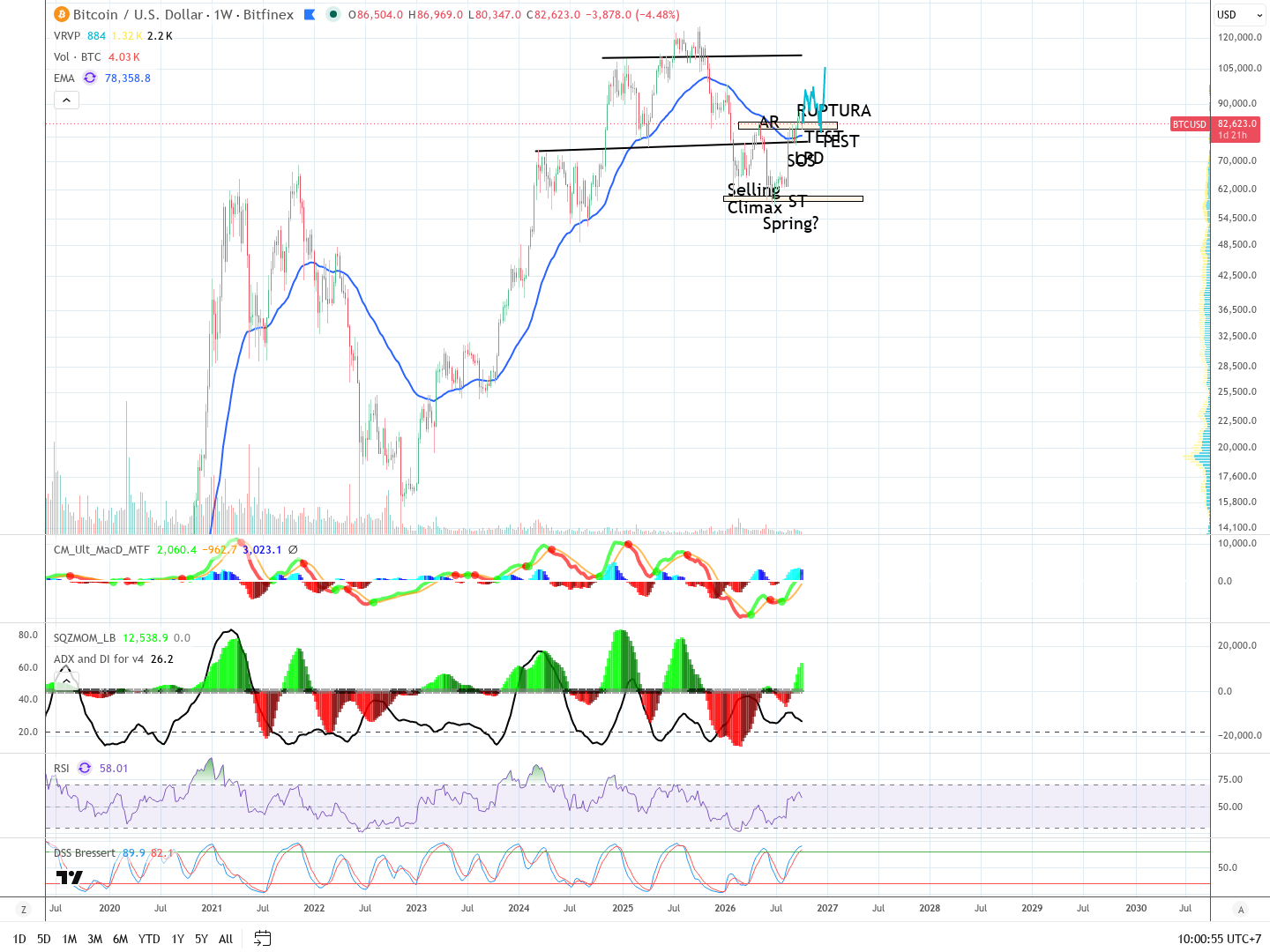This screenshot has width=1270, height=952.
Task: Click the Vol · BTC indicator label
Action: click(78, 56)
